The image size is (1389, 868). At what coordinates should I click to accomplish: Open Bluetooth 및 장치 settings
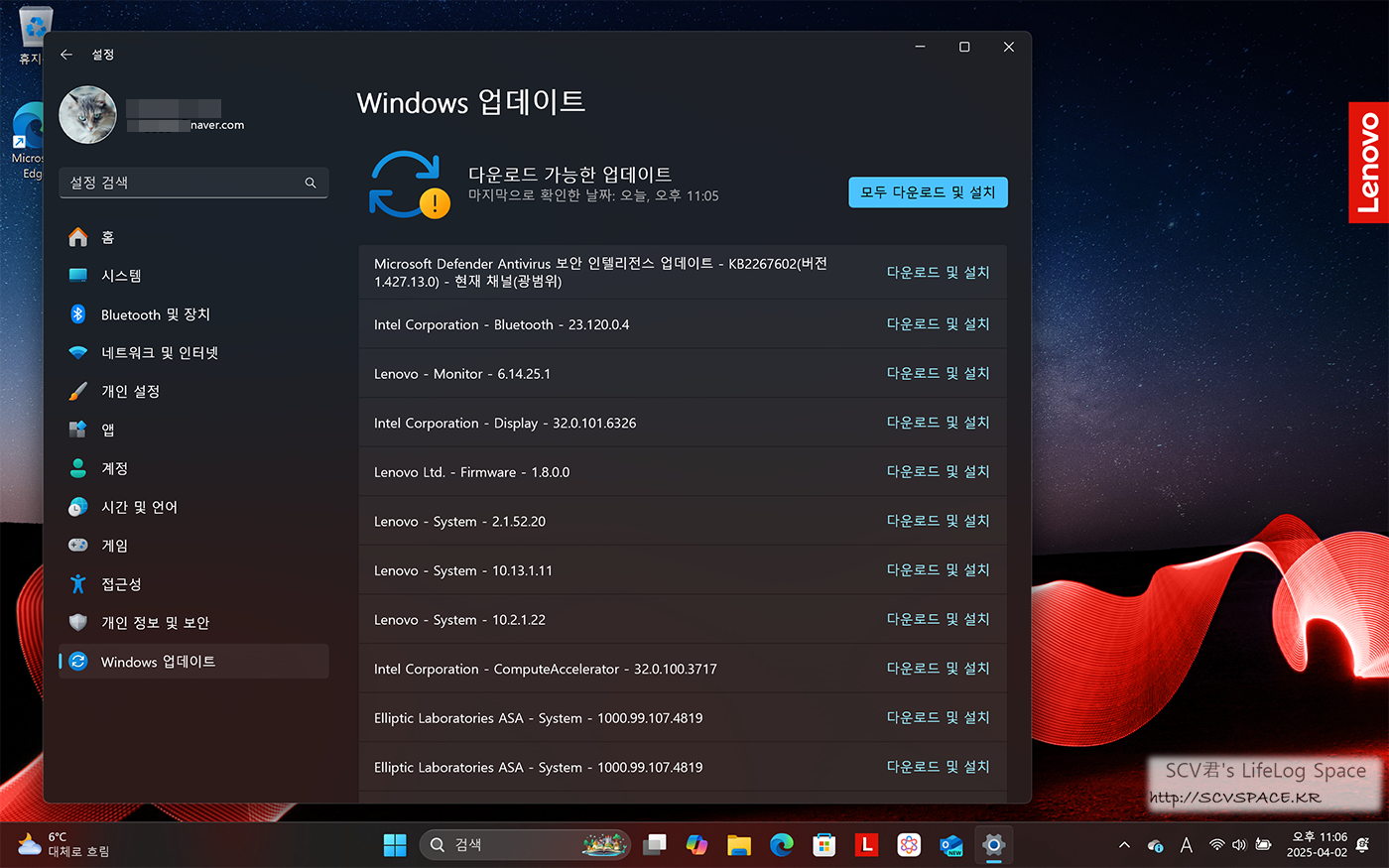[x=193, y=314]
